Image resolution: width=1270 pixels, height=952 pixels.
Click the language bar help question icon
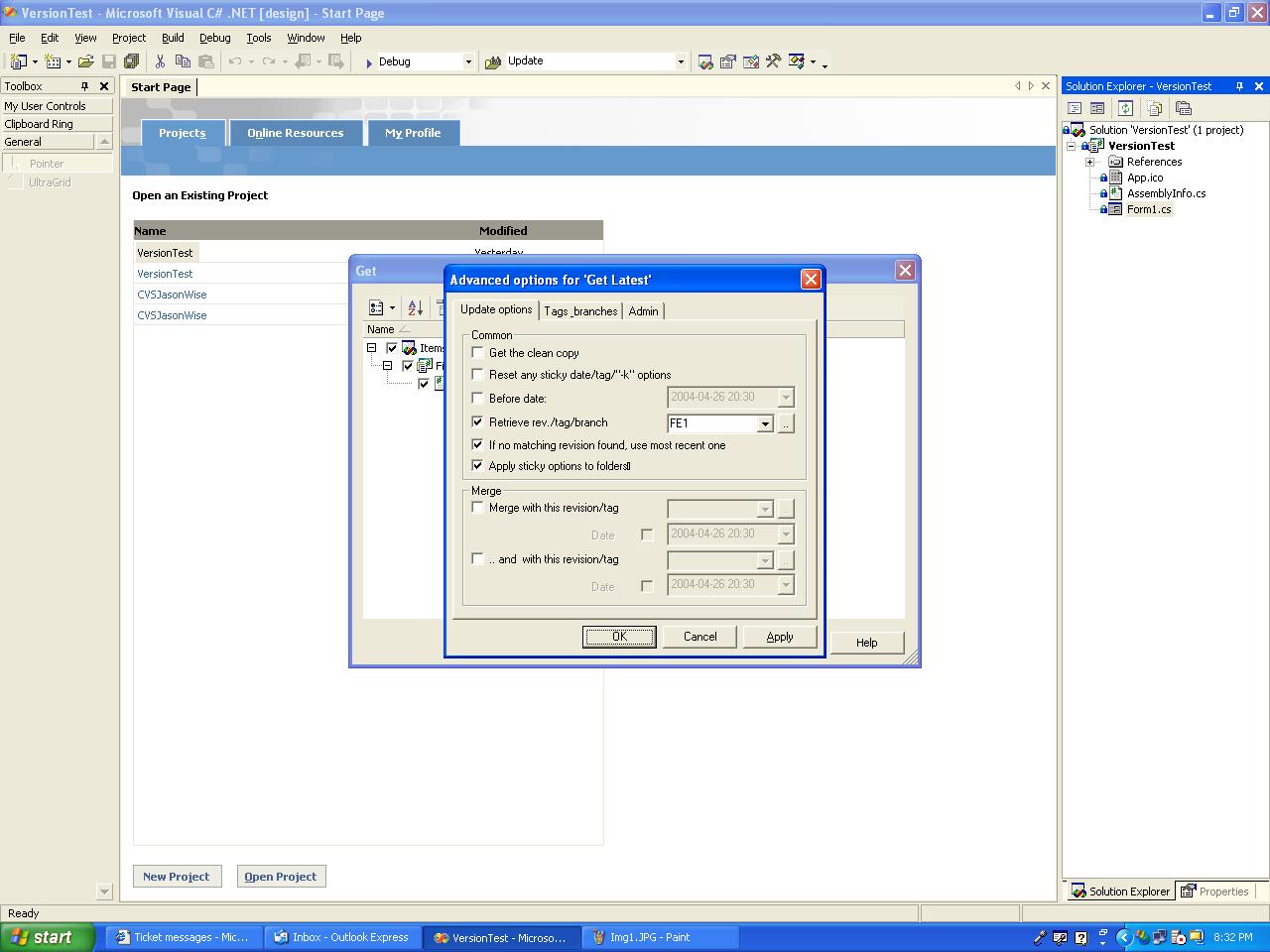click(1080, 937)
